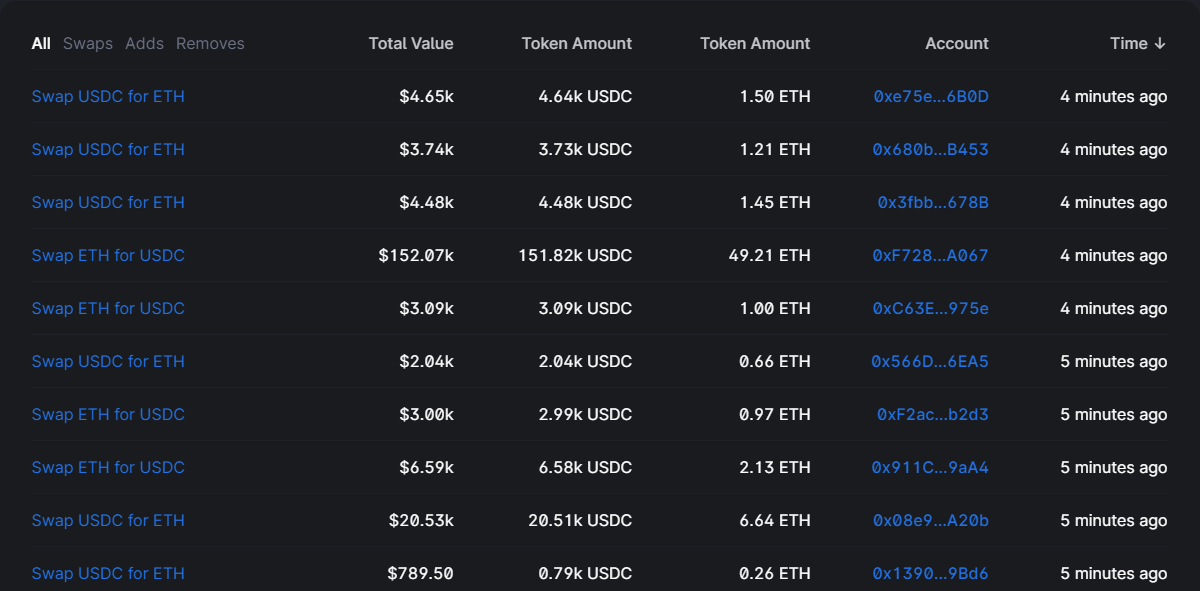Screen dimensions: 1200x591
Task: Click the 0.79k USDC amount
Action: [585, 573]
